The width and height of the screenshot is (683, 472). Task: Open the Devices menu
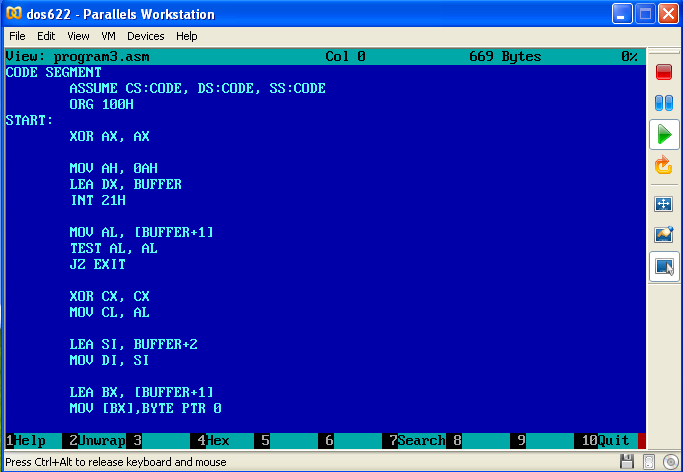click(x=145, y=36)
